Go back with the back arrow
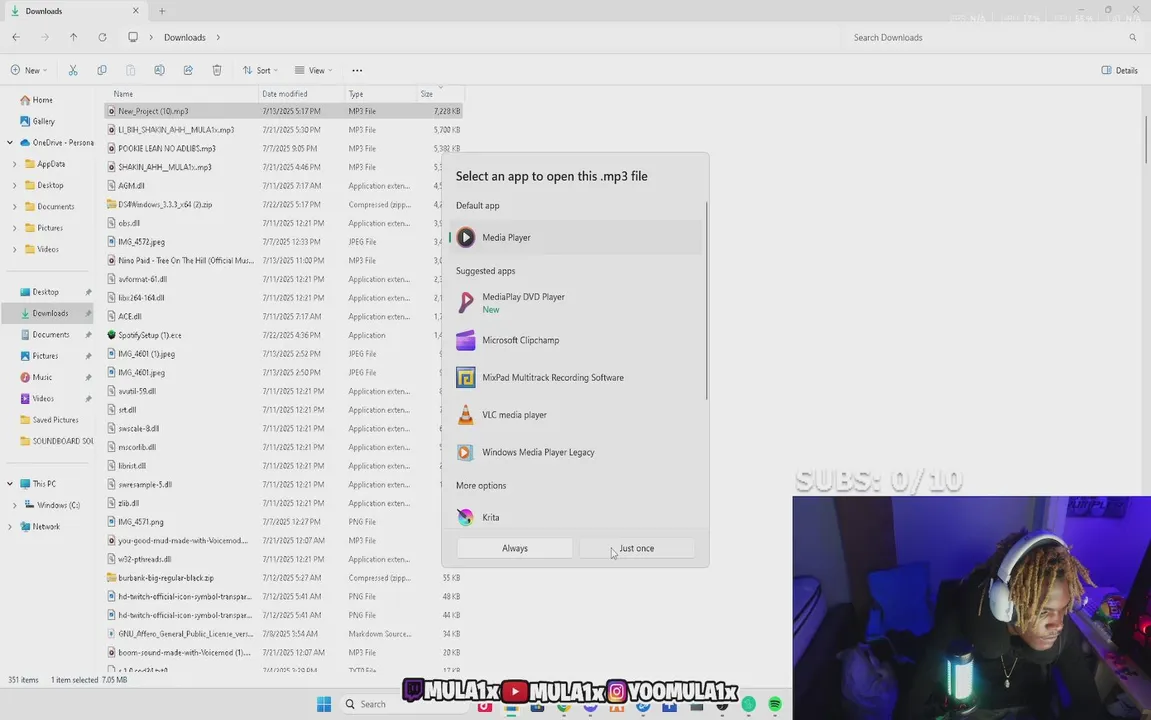1151x720 pixels. [16, 37]
